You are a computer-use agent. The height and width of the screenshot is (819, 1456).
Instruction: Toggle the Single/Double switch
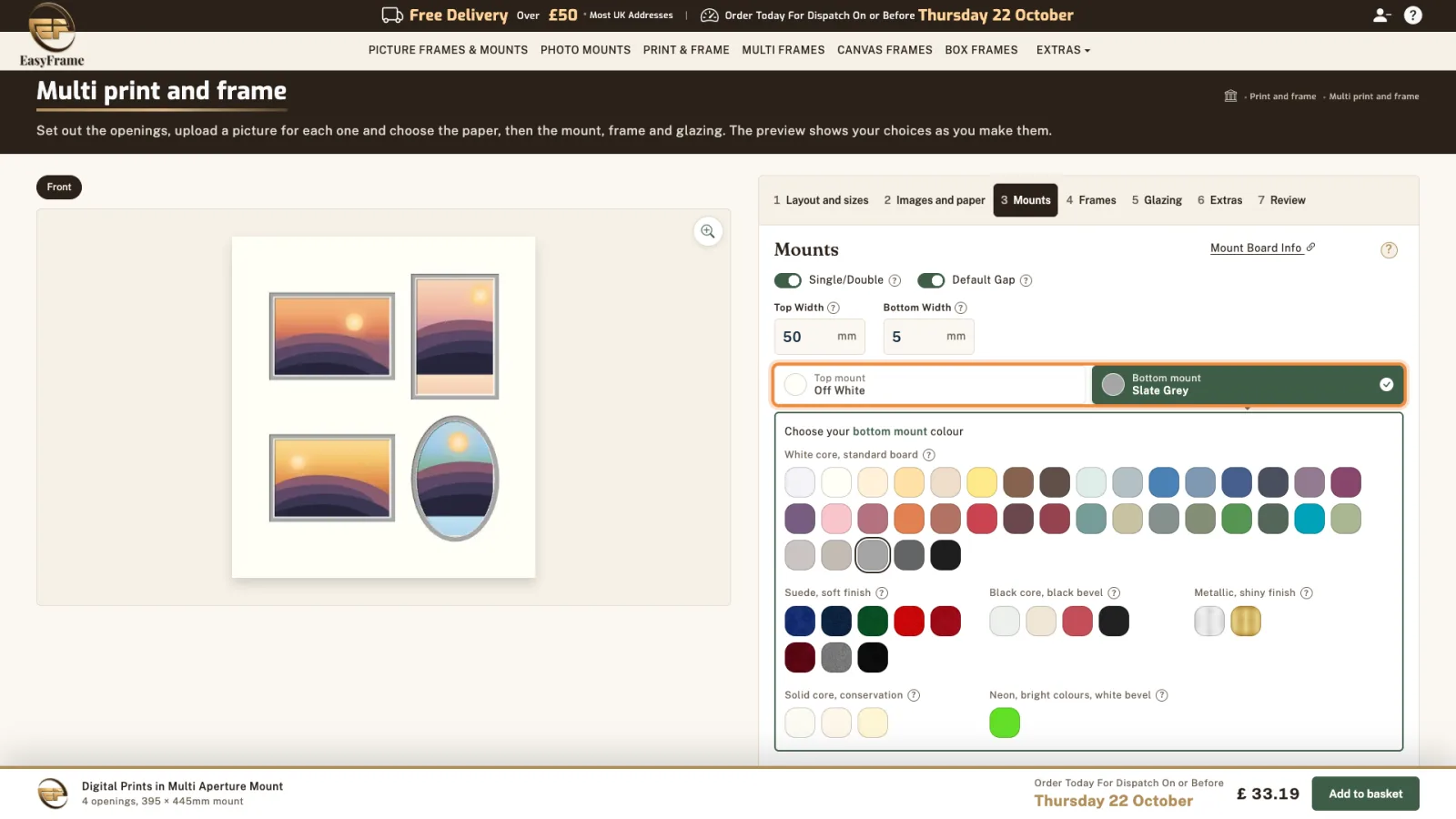pyautogui.click(x=788, y=280)
